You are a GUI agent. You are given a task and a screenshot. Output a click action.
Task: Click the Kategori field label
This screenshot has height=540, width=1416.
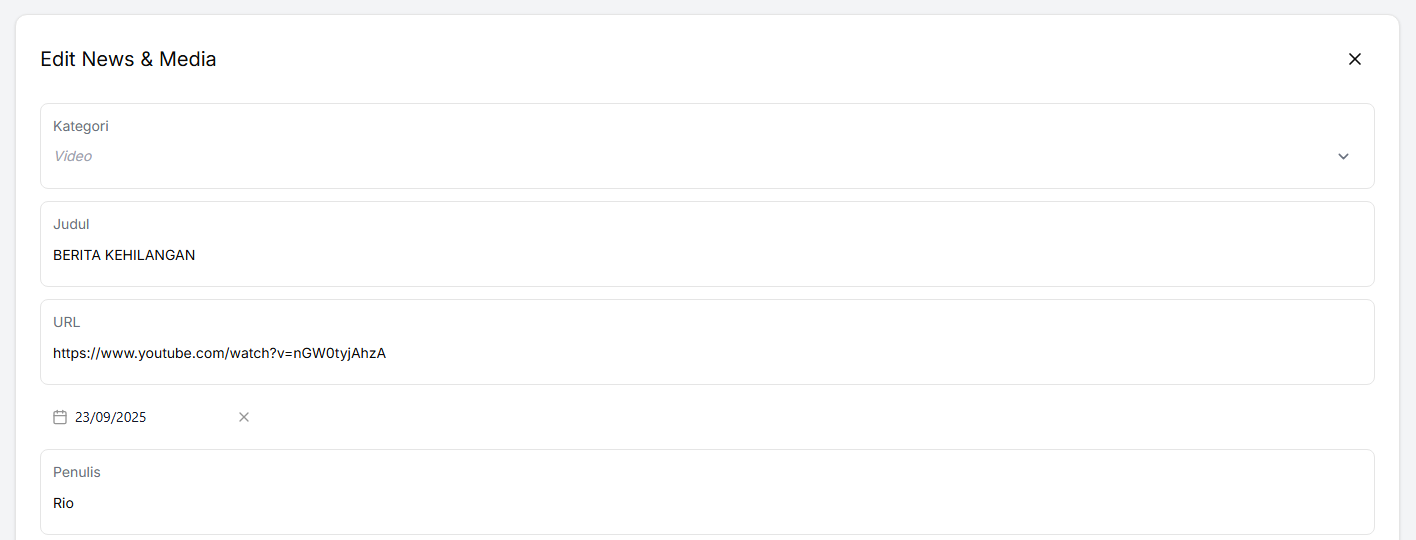click(81, 126)
